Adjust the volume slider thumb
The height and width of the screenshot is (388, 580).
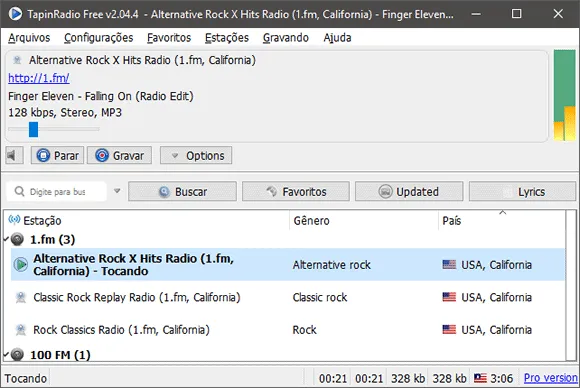33,129
